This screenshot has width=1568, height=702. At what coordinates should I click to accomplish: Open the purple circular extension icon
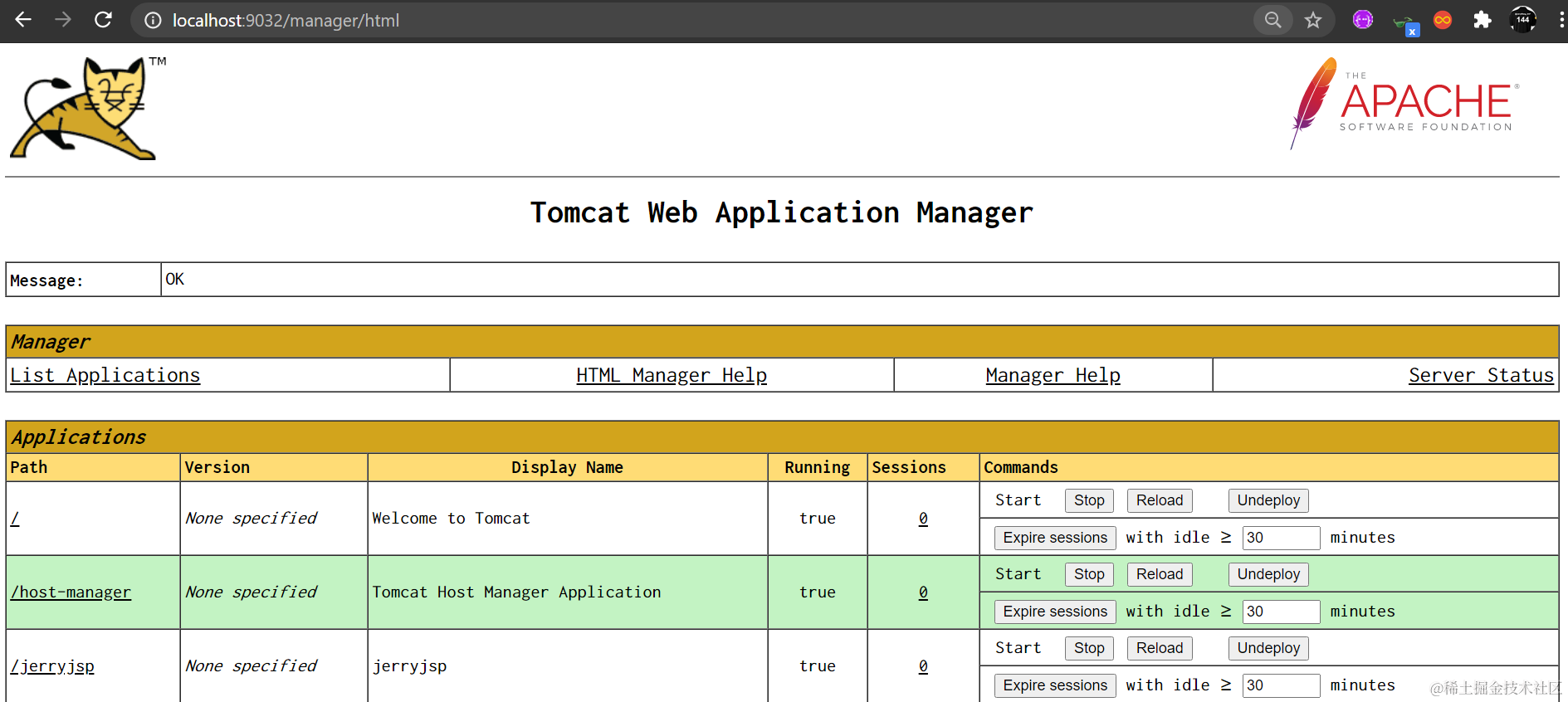click(1362, 20)
